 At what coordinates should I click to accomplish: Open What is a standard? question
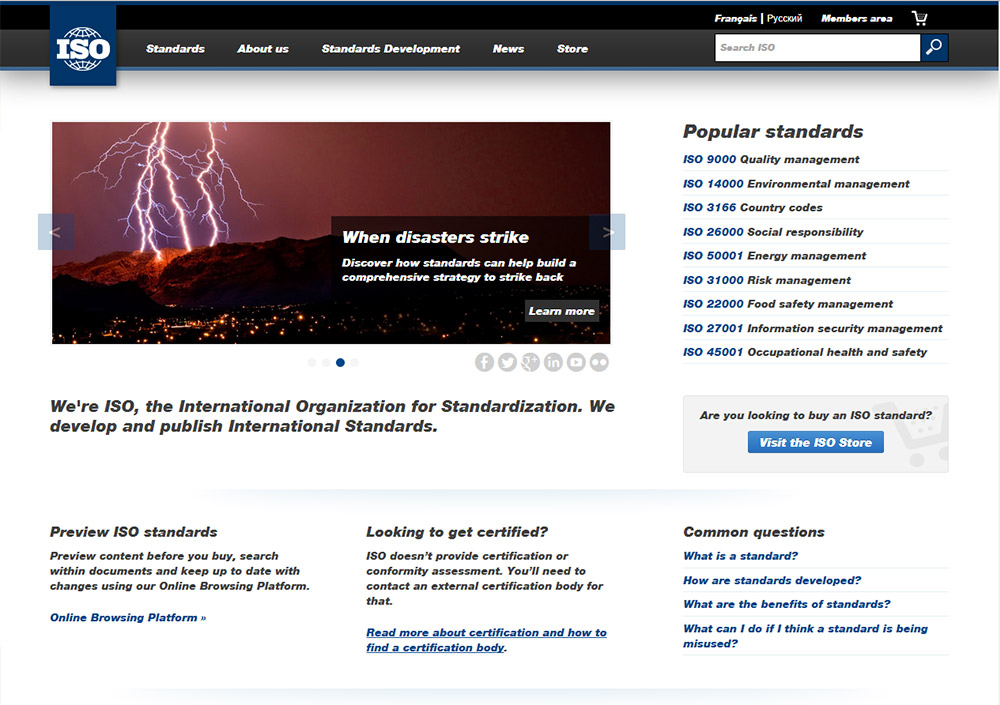pos(740,556)
